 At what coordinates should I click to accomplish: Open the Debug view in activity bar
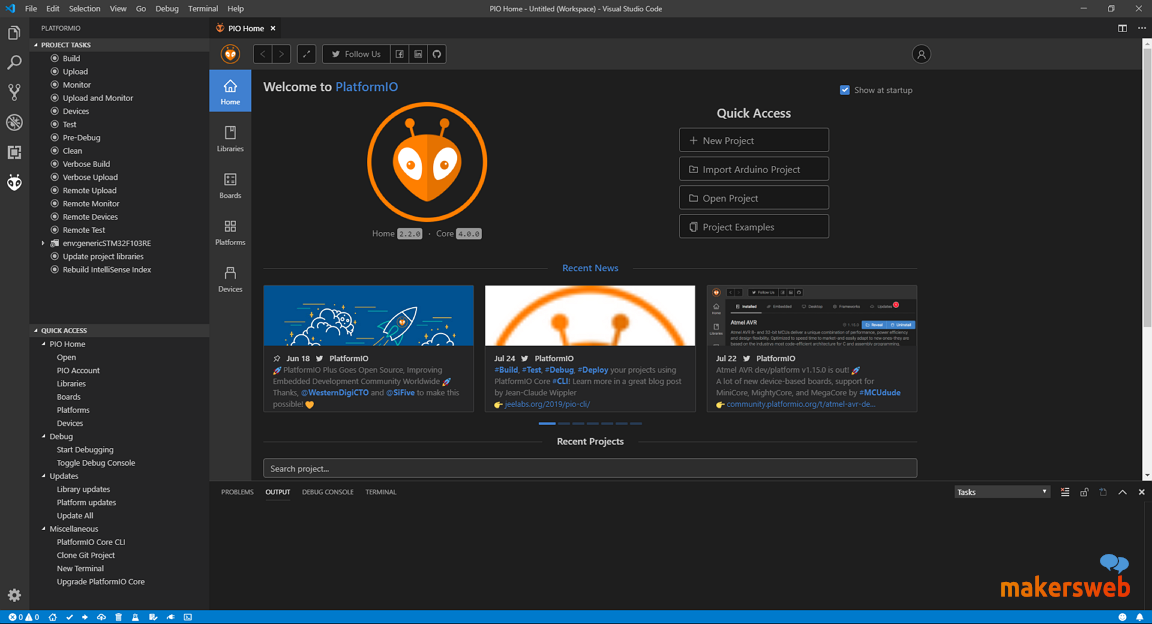pos(14,122)
